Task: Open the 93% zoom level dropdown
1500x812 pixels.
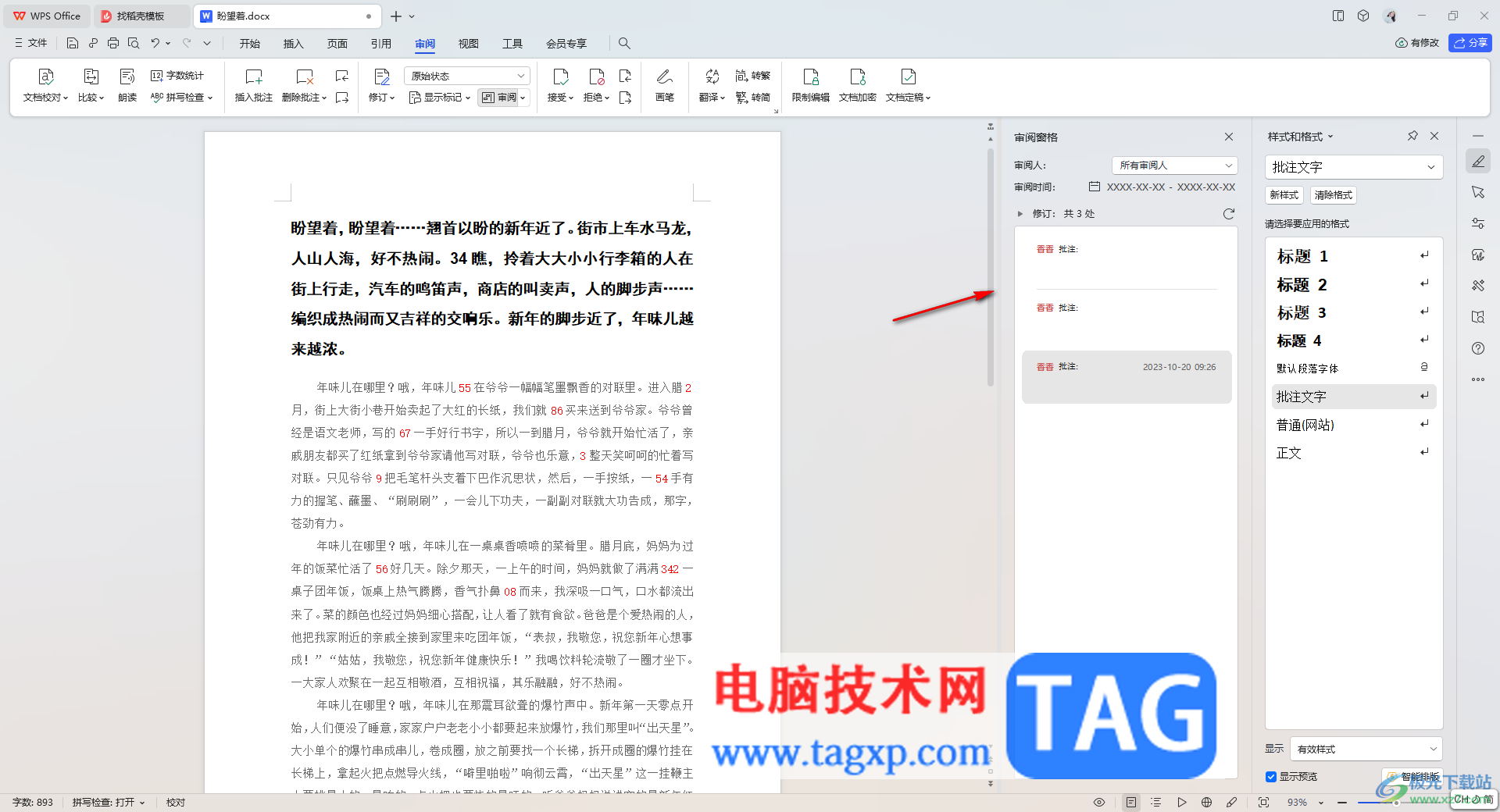Action: (x=1306, y=802)
